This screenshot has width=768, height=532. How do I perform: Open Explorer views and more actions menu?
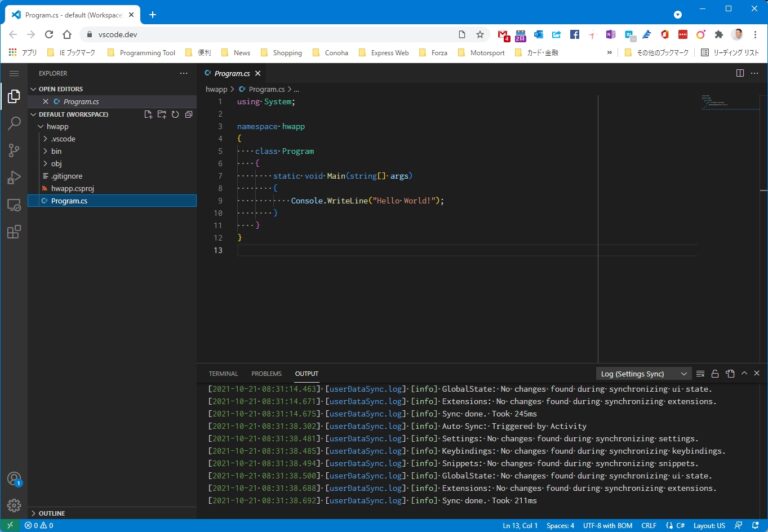click(184, 73)
